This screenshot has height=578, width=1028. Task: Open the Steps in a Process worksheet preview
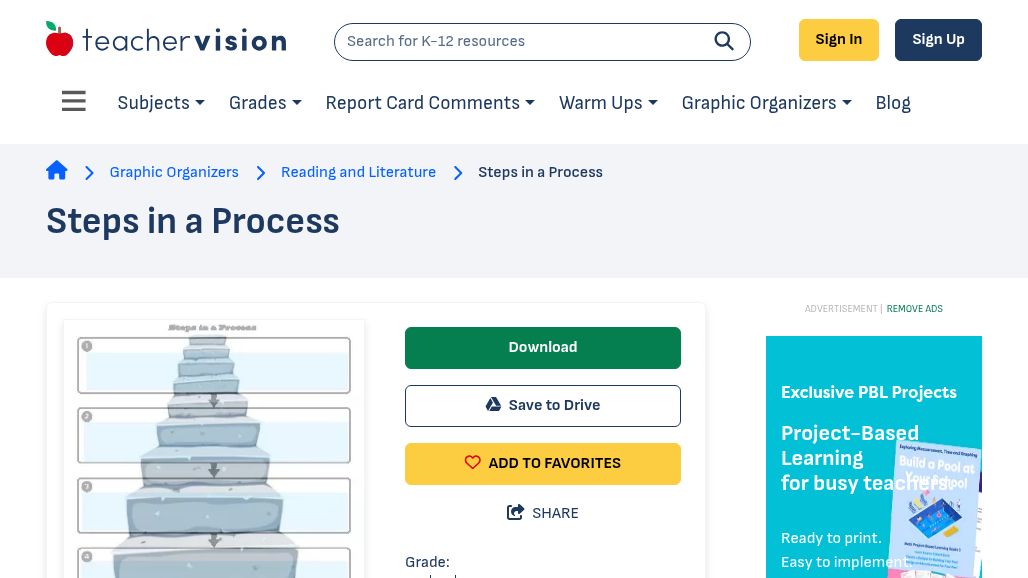click(x=214, y=450)
